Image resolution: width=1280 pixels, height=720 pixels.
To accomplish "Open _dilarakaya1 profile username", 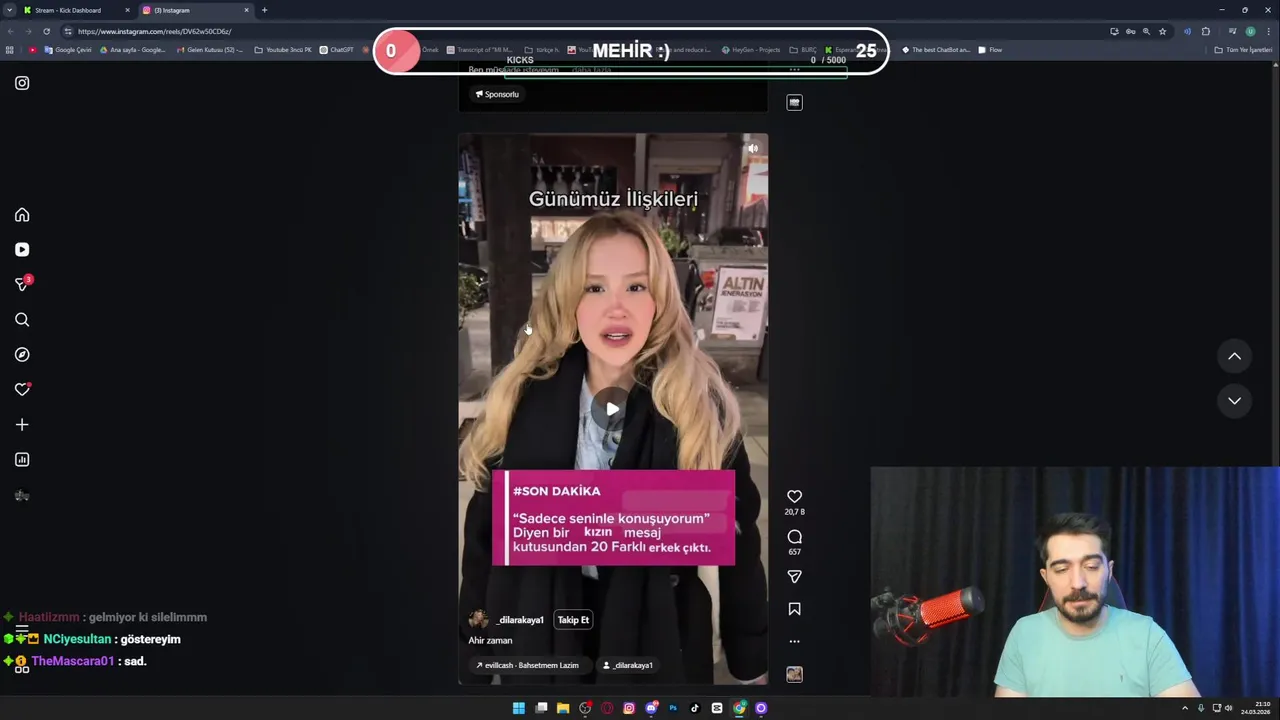I will 520,620.
